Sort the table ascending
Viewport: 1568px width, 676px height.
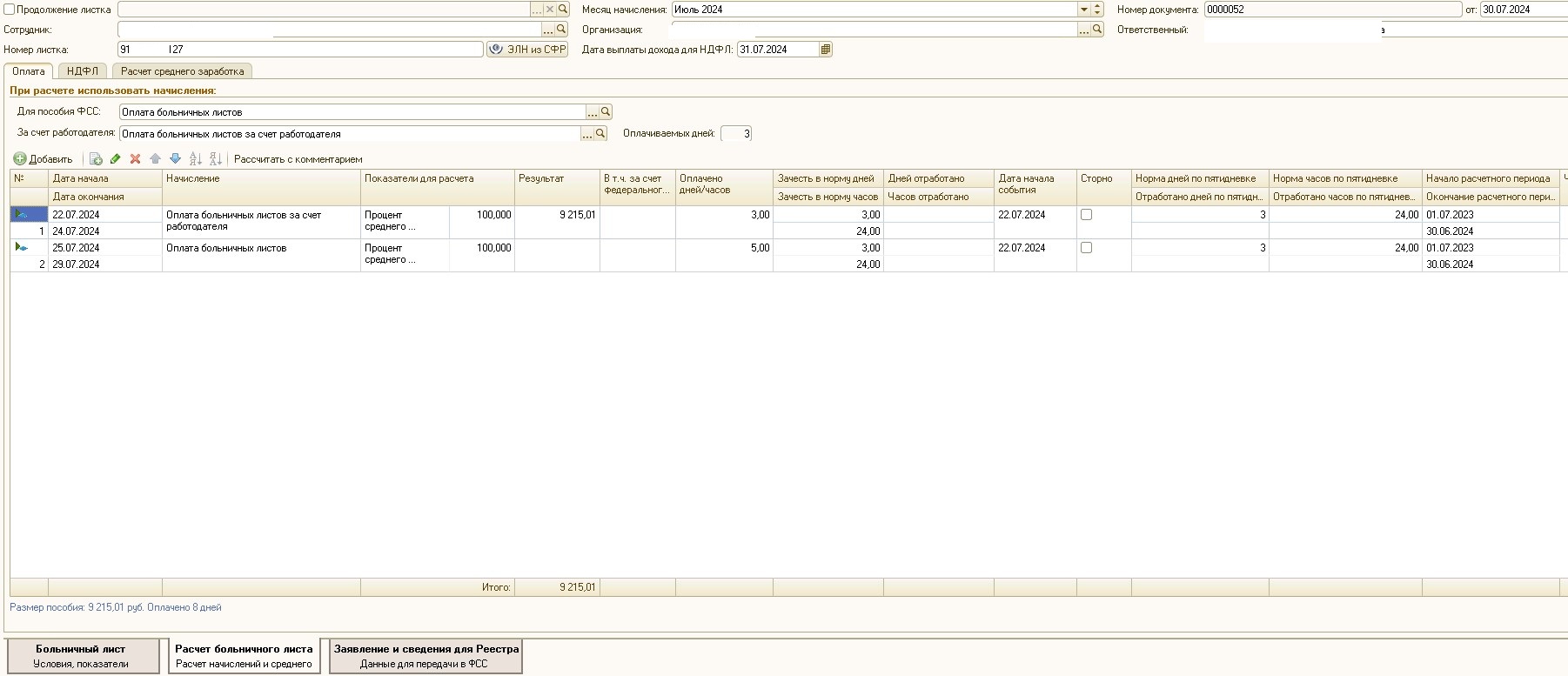195,159
